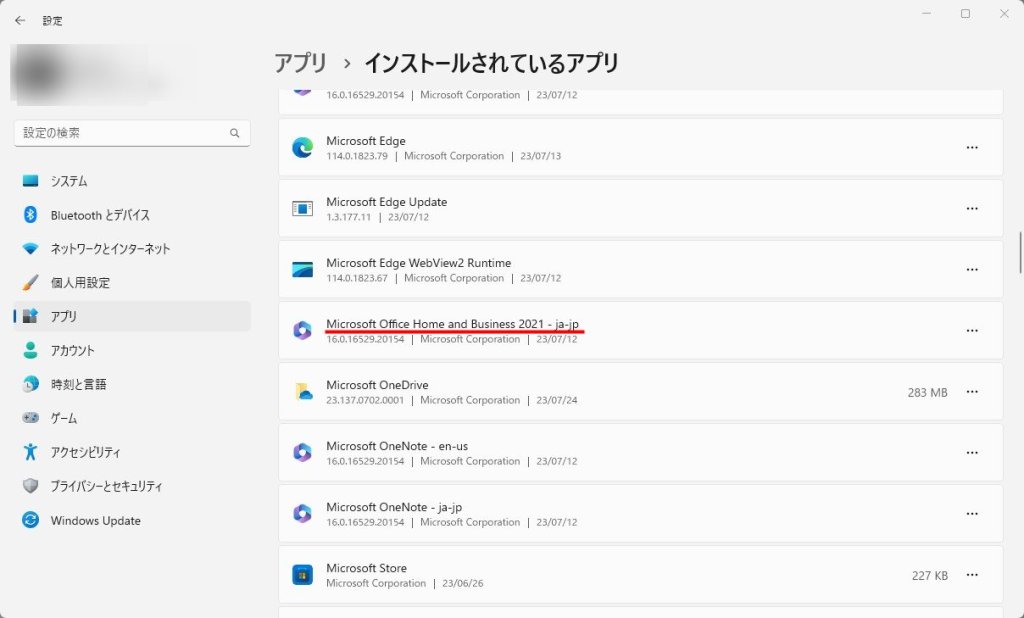
Task: Open ネットワークとインターネット Wi-Fi icon
Action: click(30, 249)
